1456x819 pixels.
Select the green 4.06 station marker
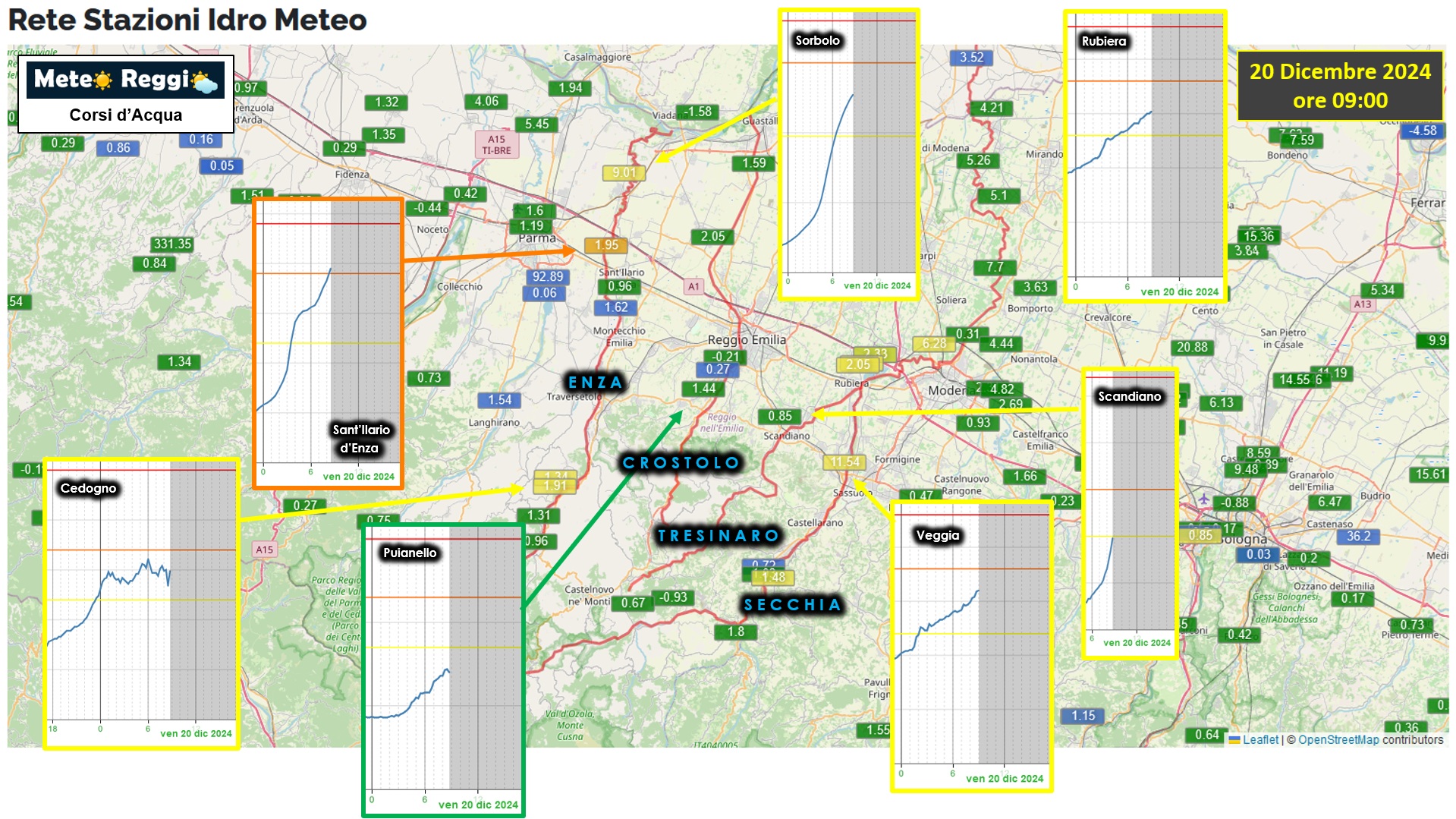pos(486,102)
